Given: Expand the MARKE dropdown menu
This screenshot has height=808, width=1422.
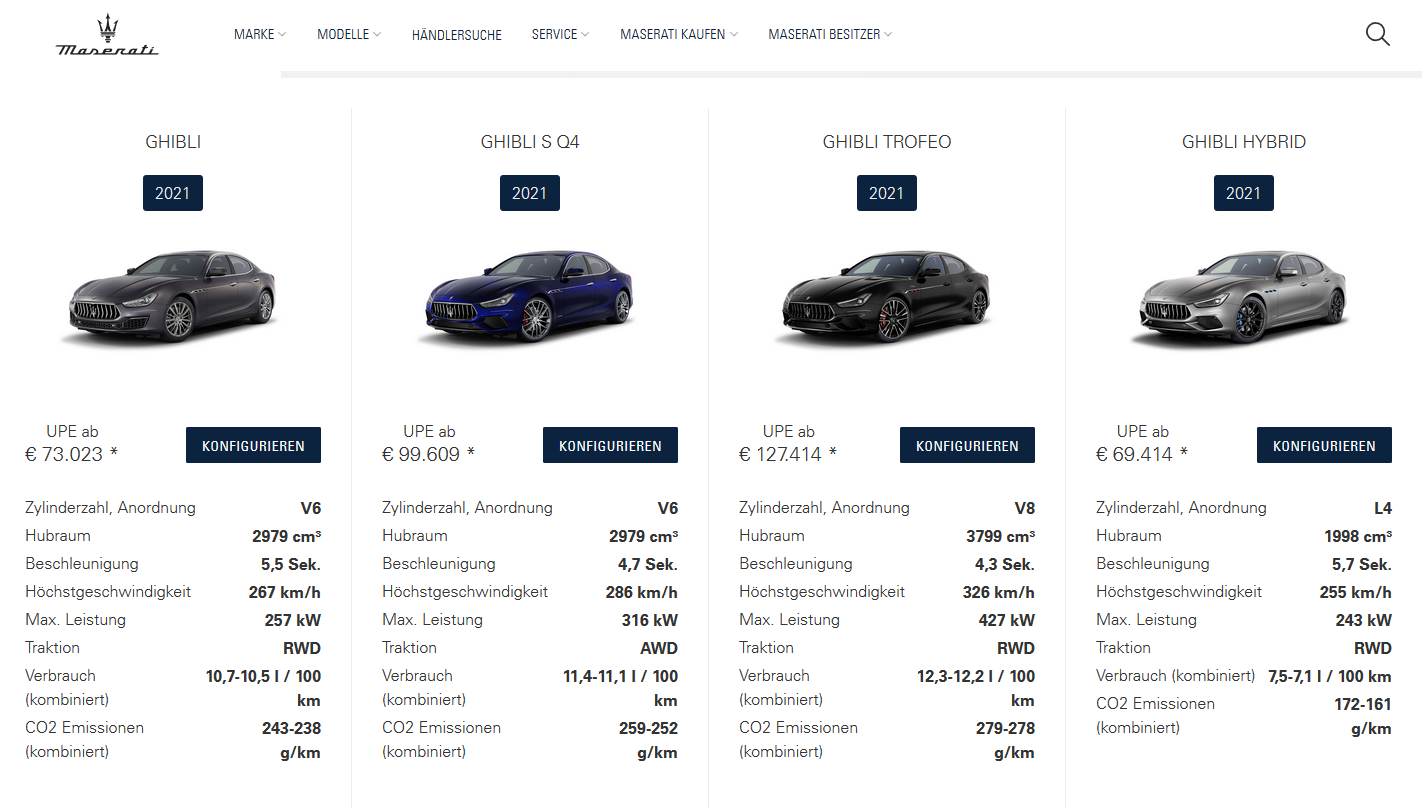Looking at the screenshot, I should 260,34.
